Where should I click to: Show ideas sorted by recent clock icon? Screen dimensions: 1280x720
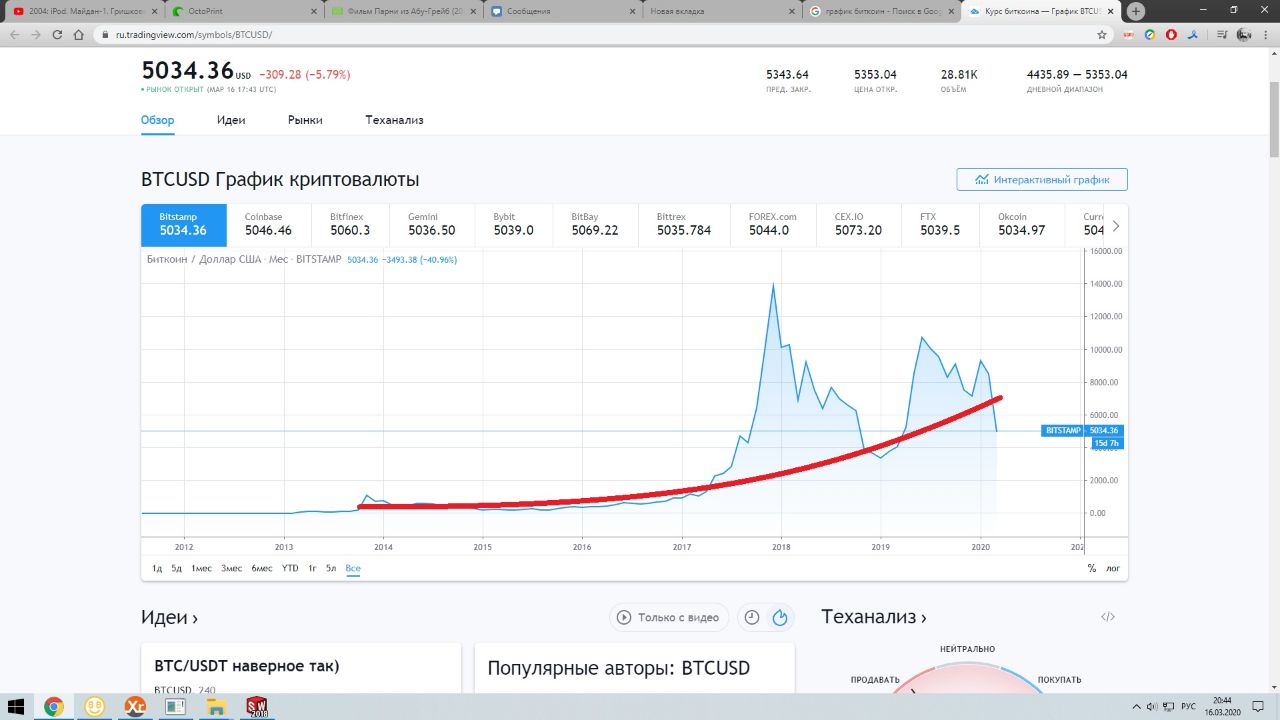[x=752, y=618]
